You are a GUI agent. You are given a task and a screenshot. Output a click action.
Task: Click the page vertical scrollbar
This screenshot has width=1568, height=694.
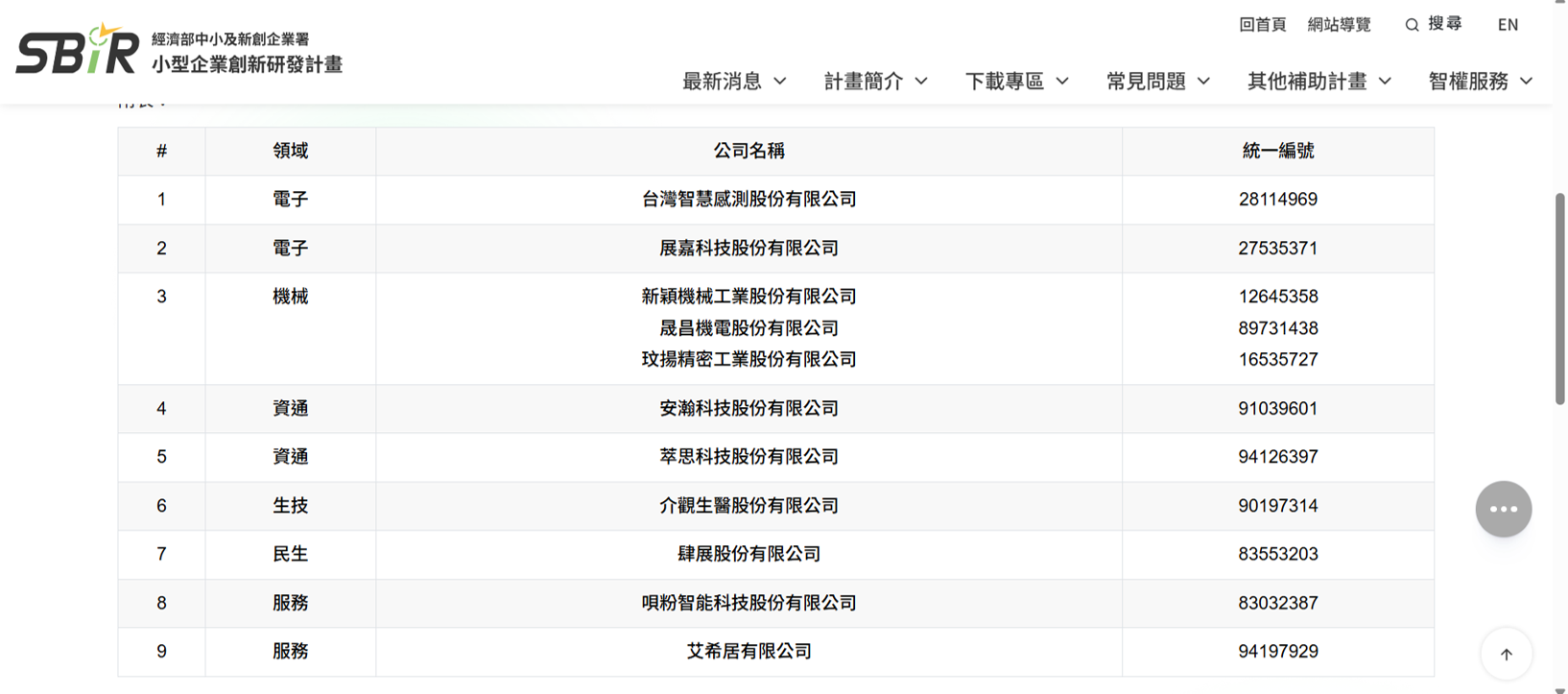click(x=1559, y=298)
